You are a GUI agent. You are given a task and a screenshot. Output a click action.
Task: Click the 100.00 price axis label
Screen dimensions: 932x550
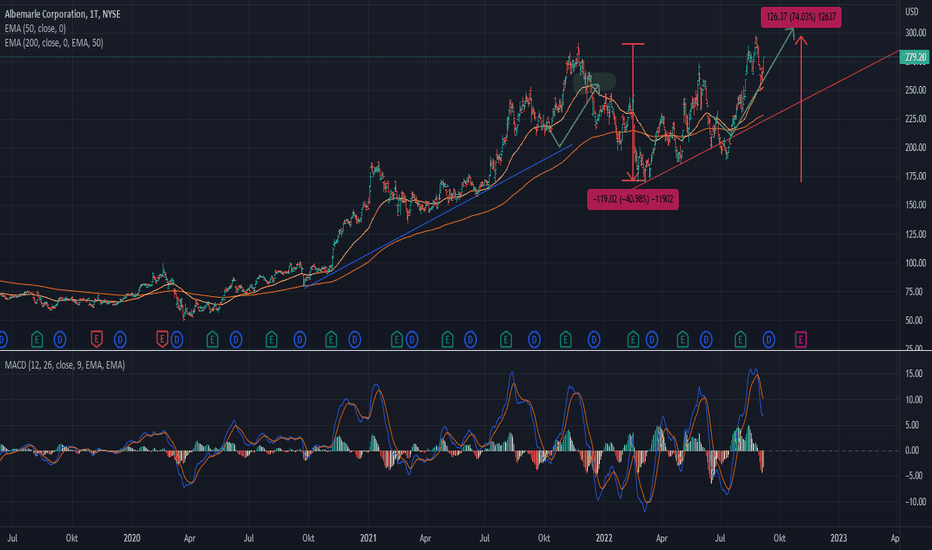coord(915,263)
